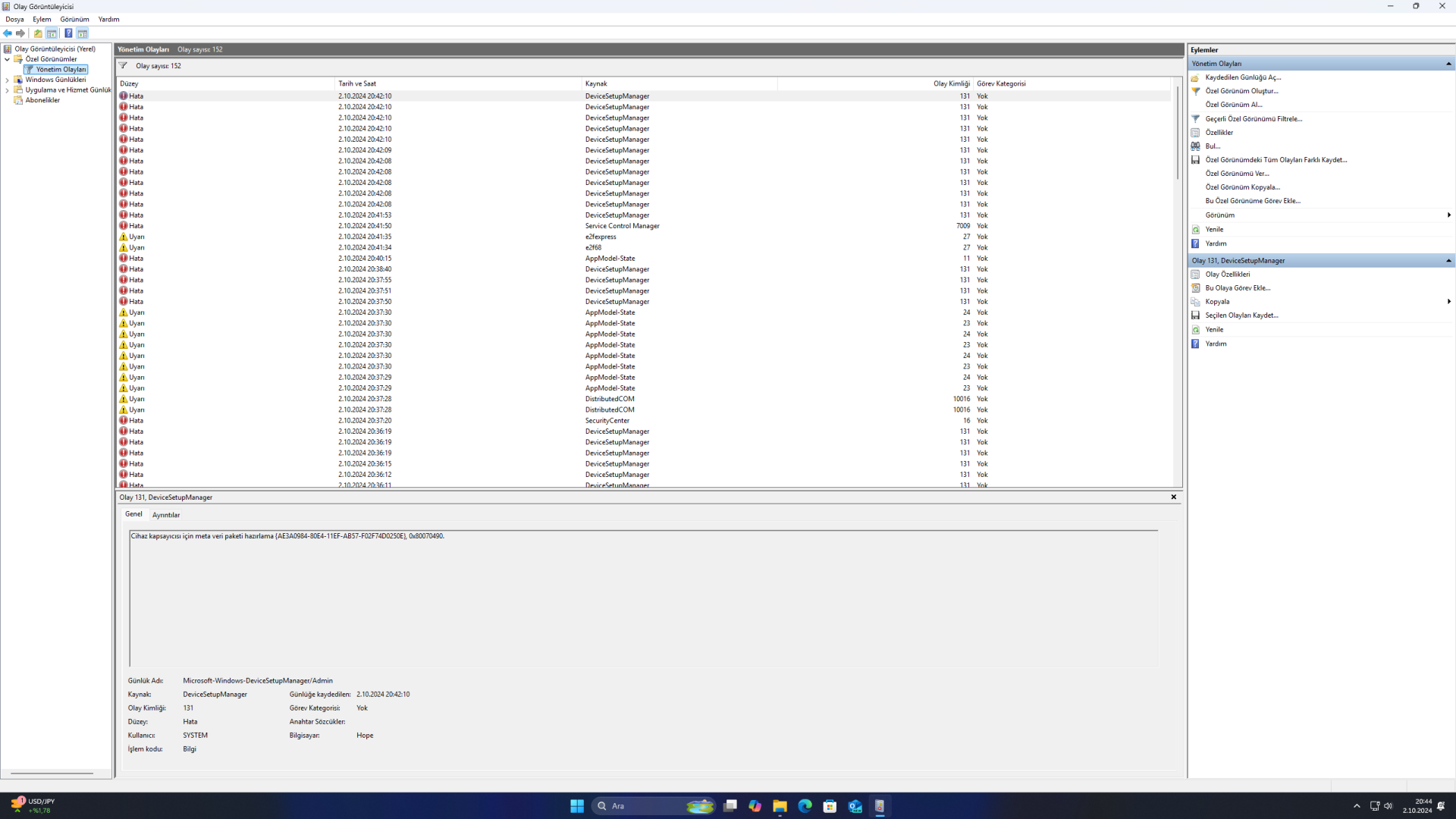Collapse the Özel Görünümler tree node
This screenshot has width=1456, height=819.
click(x=8, y=59)
